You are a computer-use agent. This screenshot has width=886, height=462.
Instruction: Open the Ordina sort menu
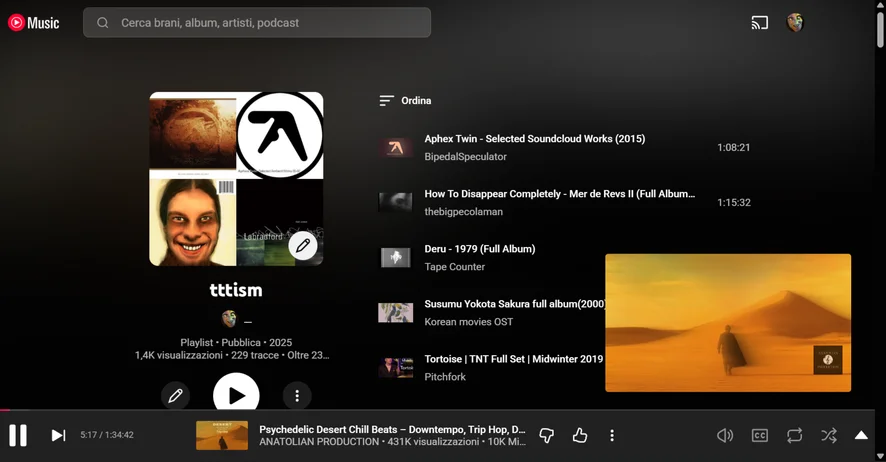tap(406, 101)
